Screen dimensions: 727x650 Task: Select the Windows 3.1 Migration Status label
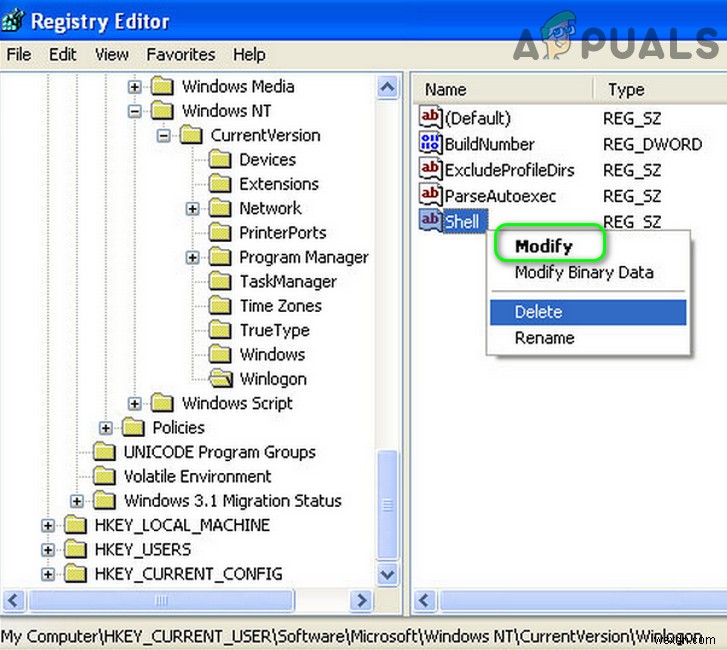coord(233,501)
